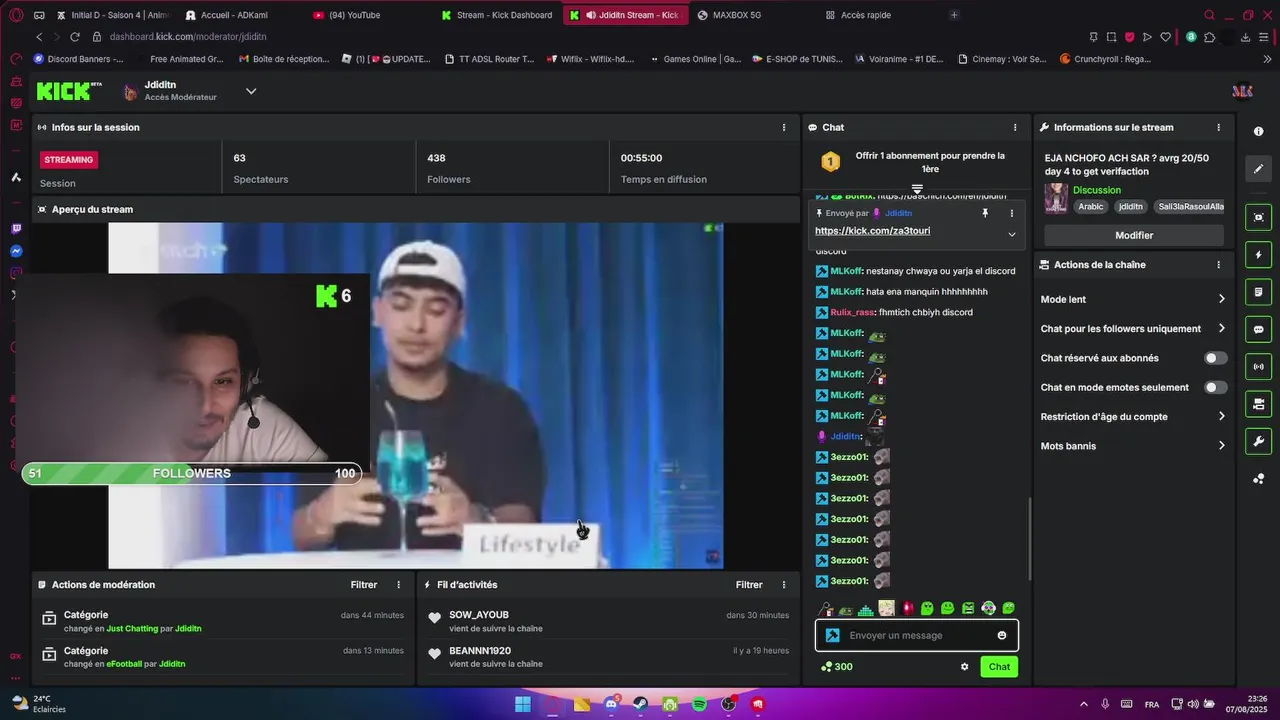Open the Jdiditn channel switcher dropdown
The height and width of the screenshot is (720, 1280).
pyautogui.click(x=251, y=91)
